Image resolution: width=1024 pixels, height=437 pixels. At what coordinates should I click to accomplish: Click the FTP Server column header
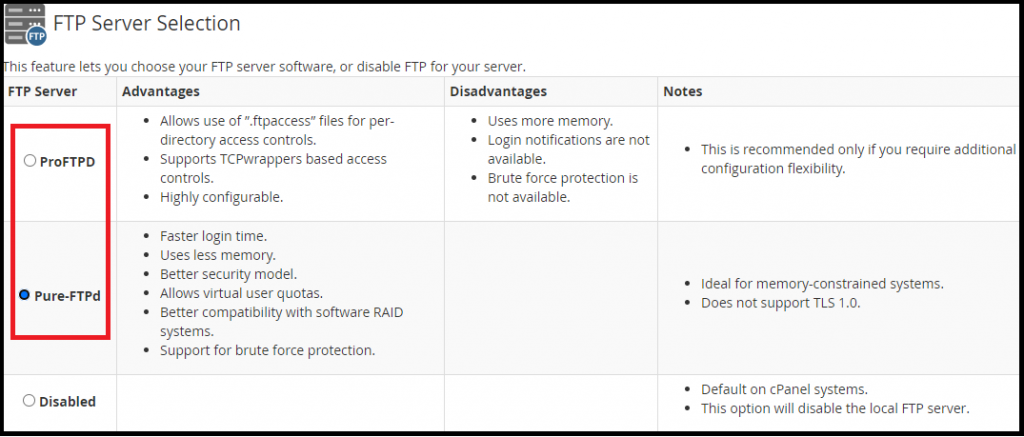(42, 91)
